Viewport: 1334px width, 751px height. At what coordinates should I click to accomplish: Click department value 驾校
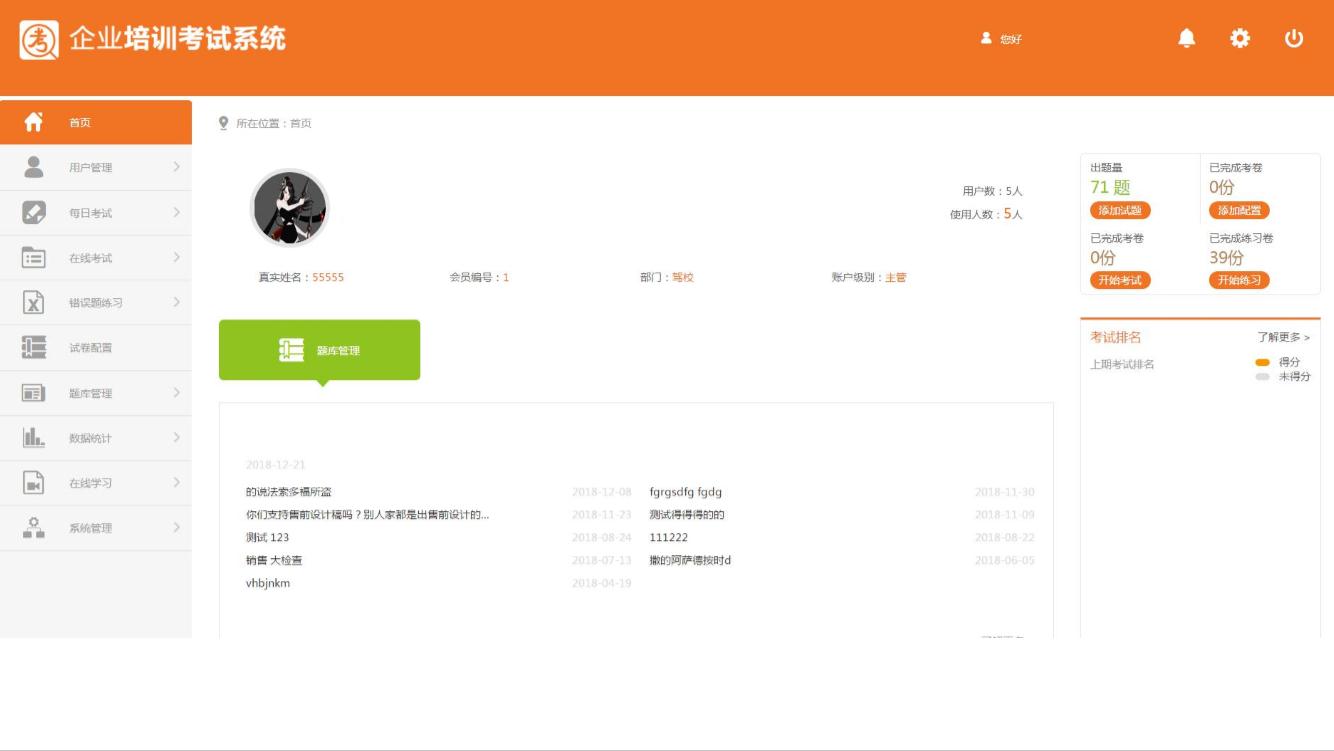click(683, 277)
